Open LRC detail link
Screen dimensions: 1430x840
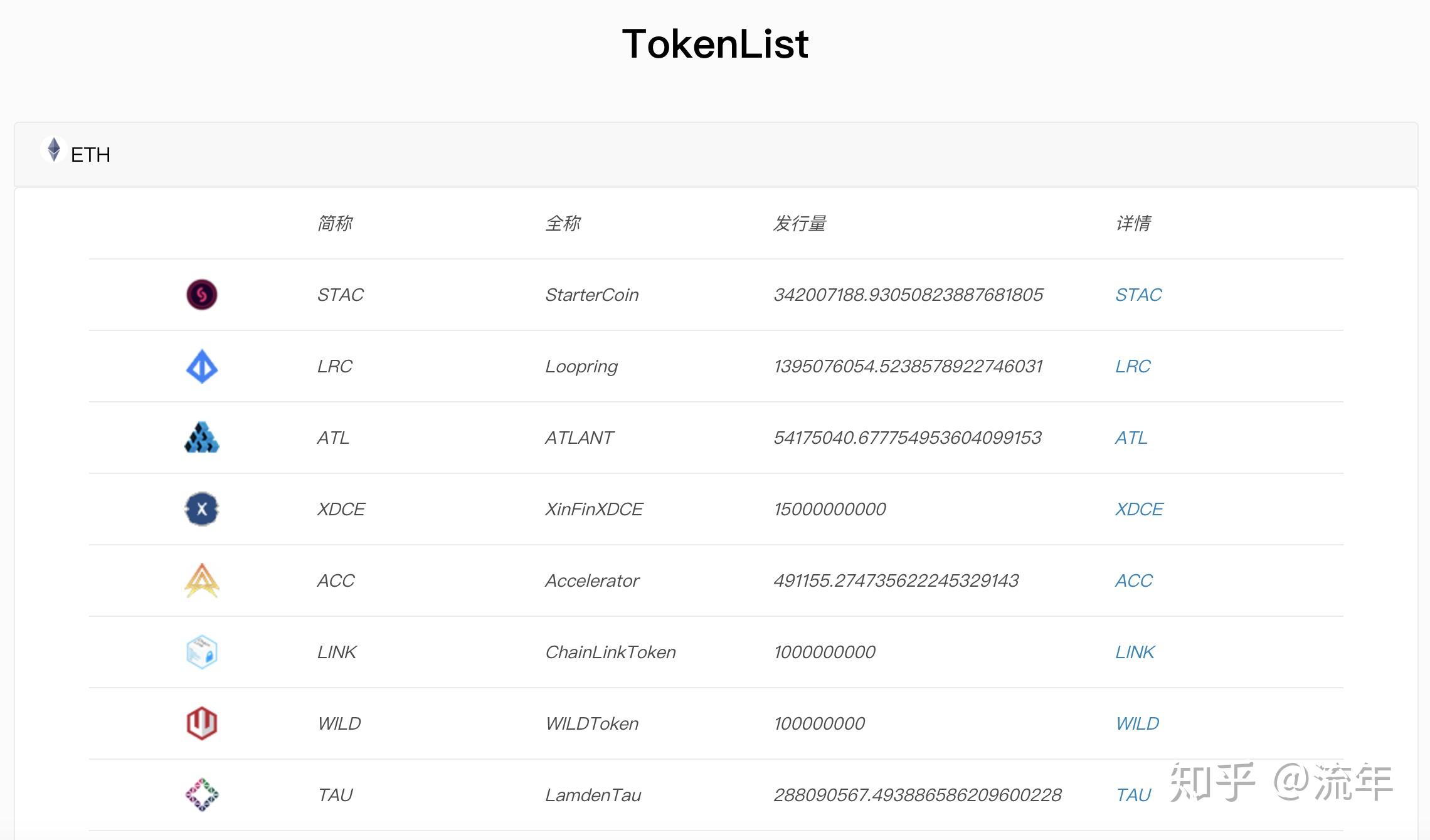(1133, 366)
